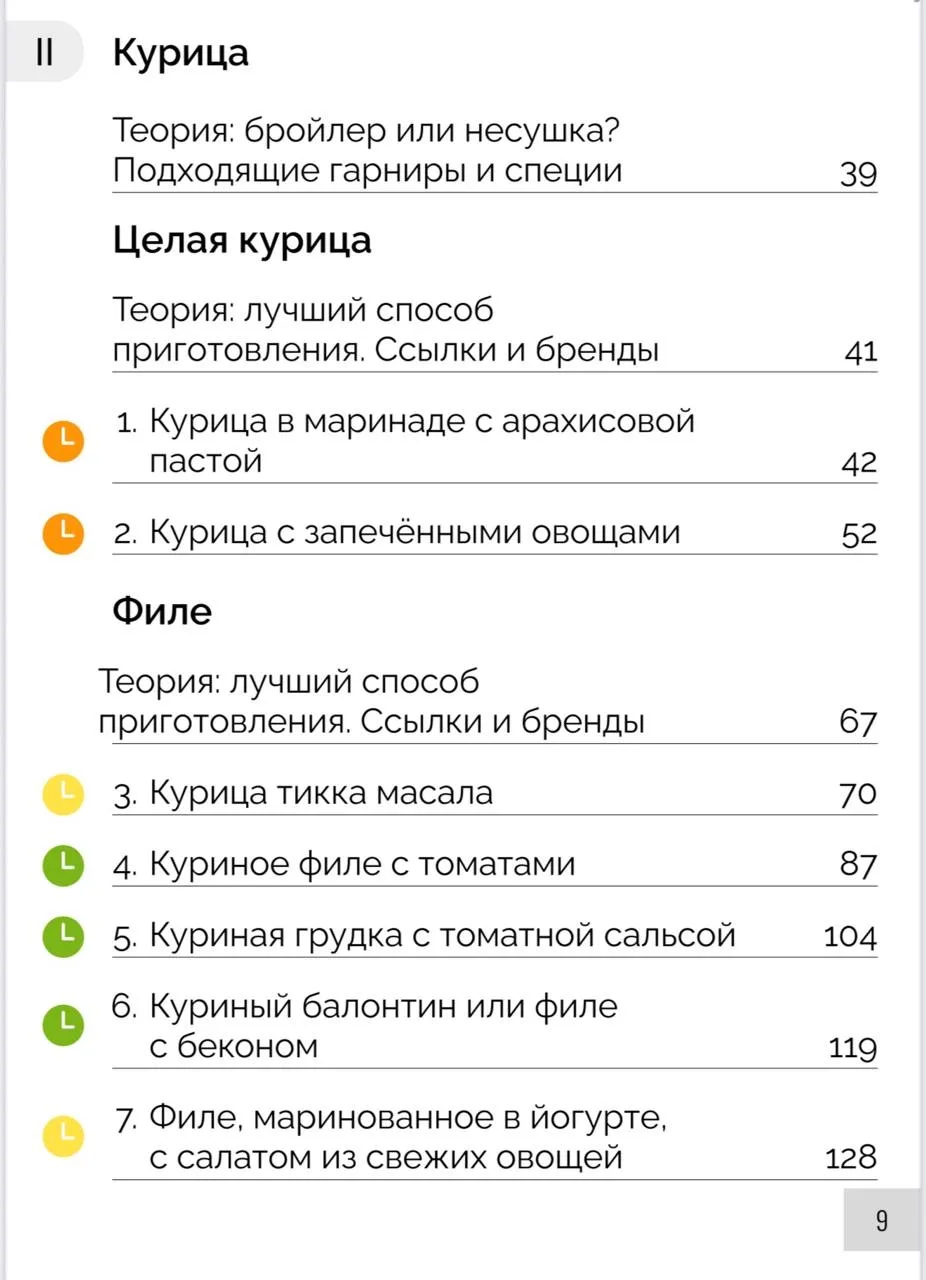
Task: Click green clock icon beside Куриное филе с томатами
Action: pos(61,865)
